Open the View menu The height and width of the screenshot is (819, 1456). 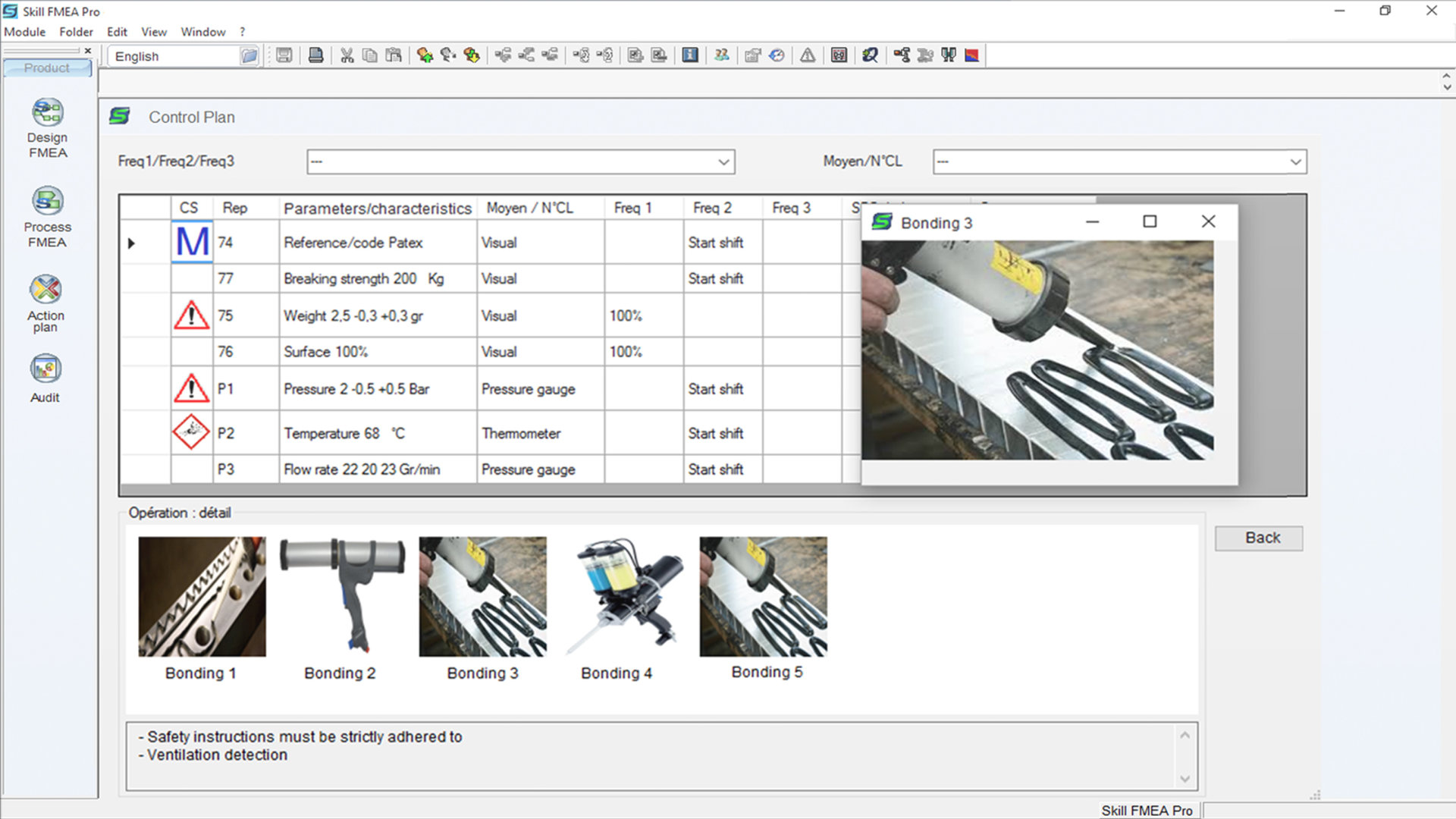click(x=154, y=32)
